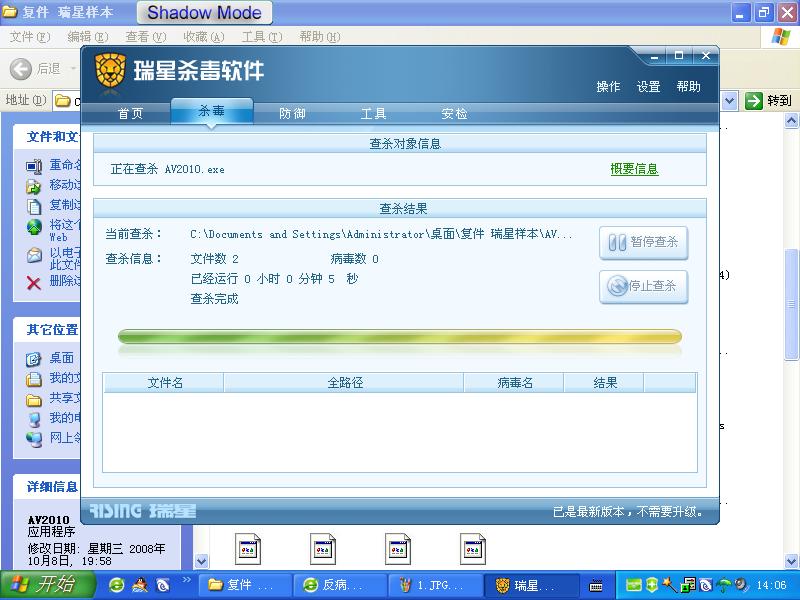
Task: Click the 暂停查杀 button
Action: [x=643, y=243]
